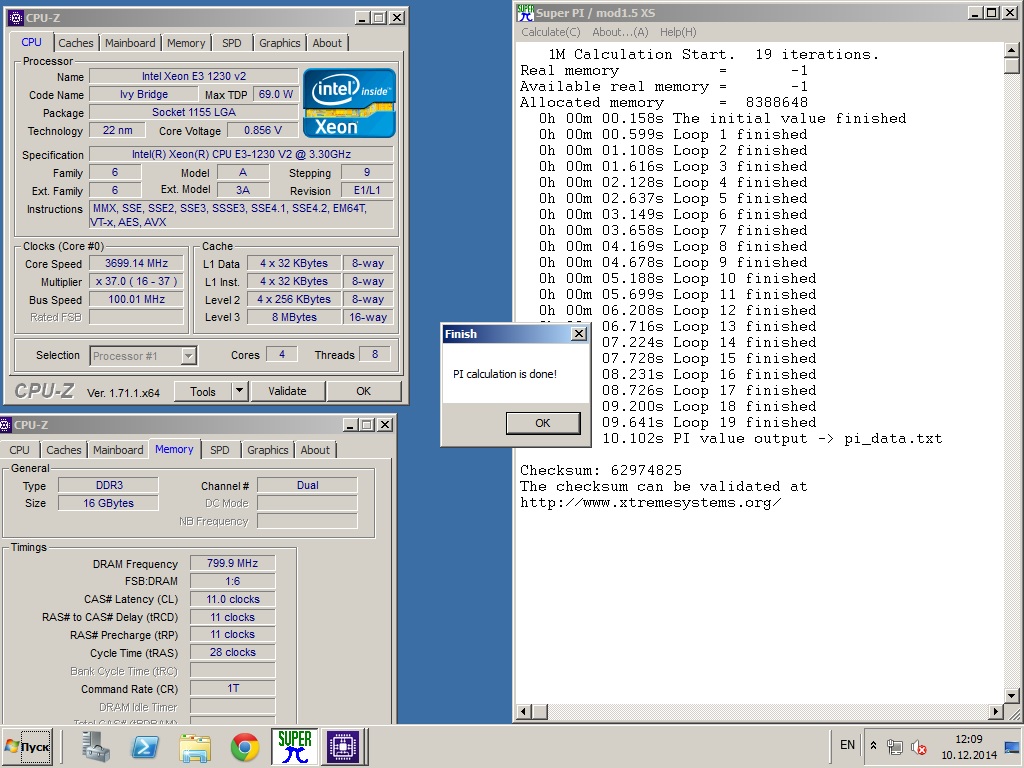Open Graphics tab in lower CPU-Z

pos(267,450)
